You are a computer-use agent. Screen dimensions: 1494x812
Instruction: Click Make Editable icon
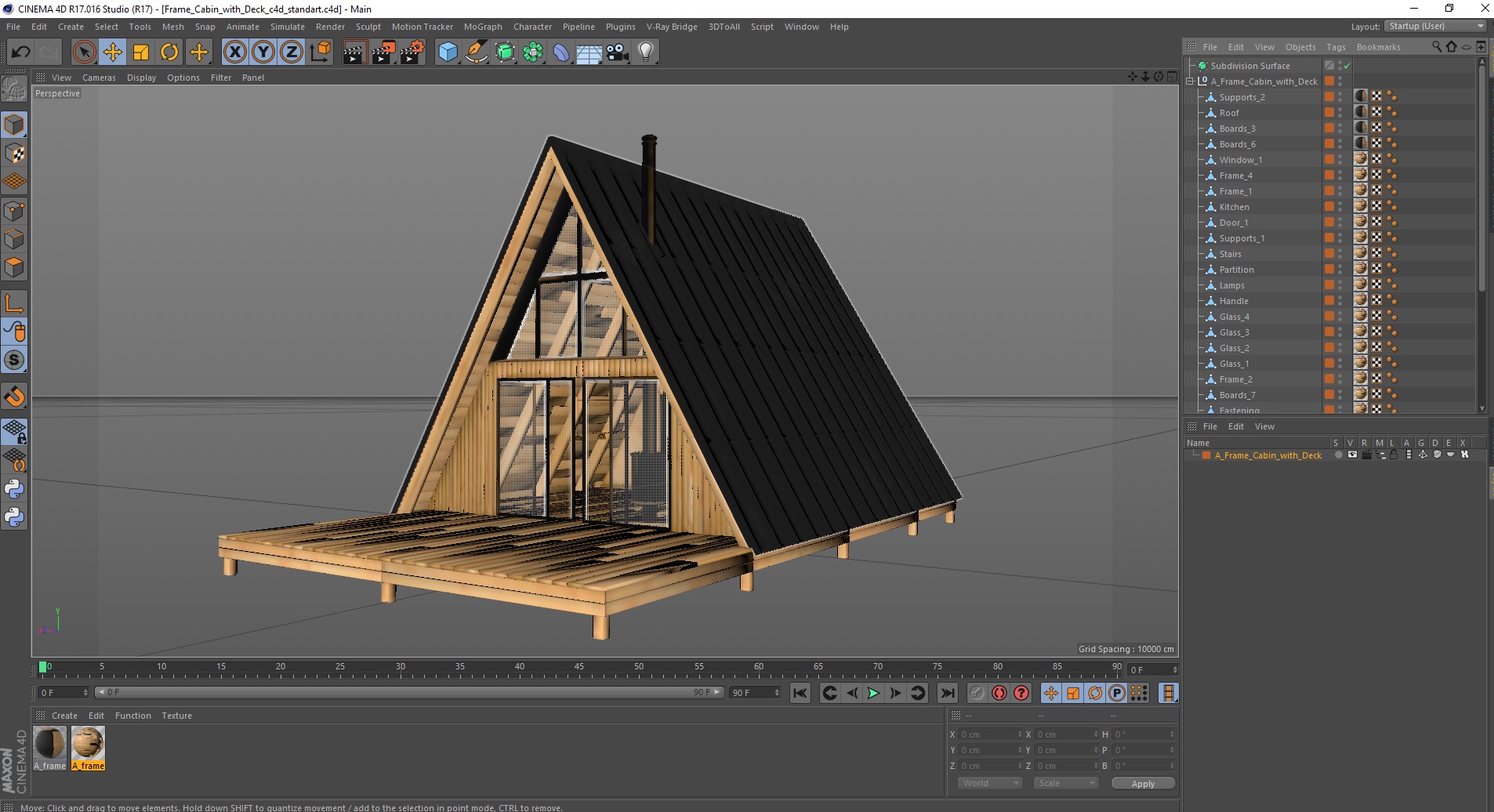click(x=14, y=89)
